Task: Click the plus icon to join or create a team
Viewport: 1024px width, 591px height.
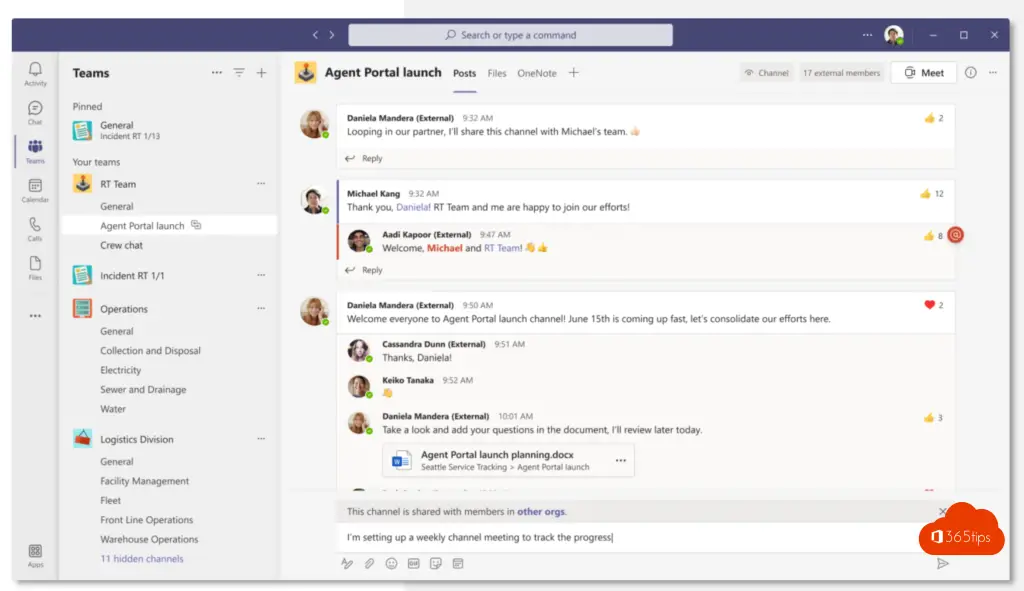Action: [x=261, y=72]
